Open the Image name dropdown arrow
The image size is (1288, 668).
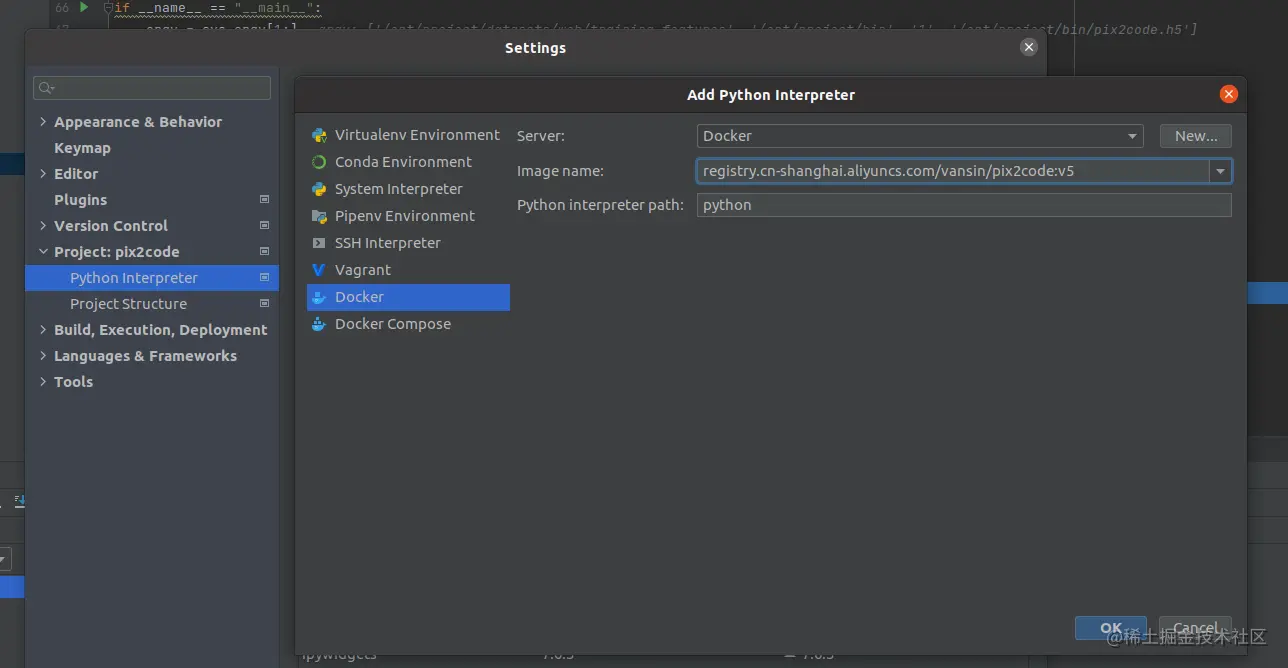pyautogui.click(x=1220, y=171)
